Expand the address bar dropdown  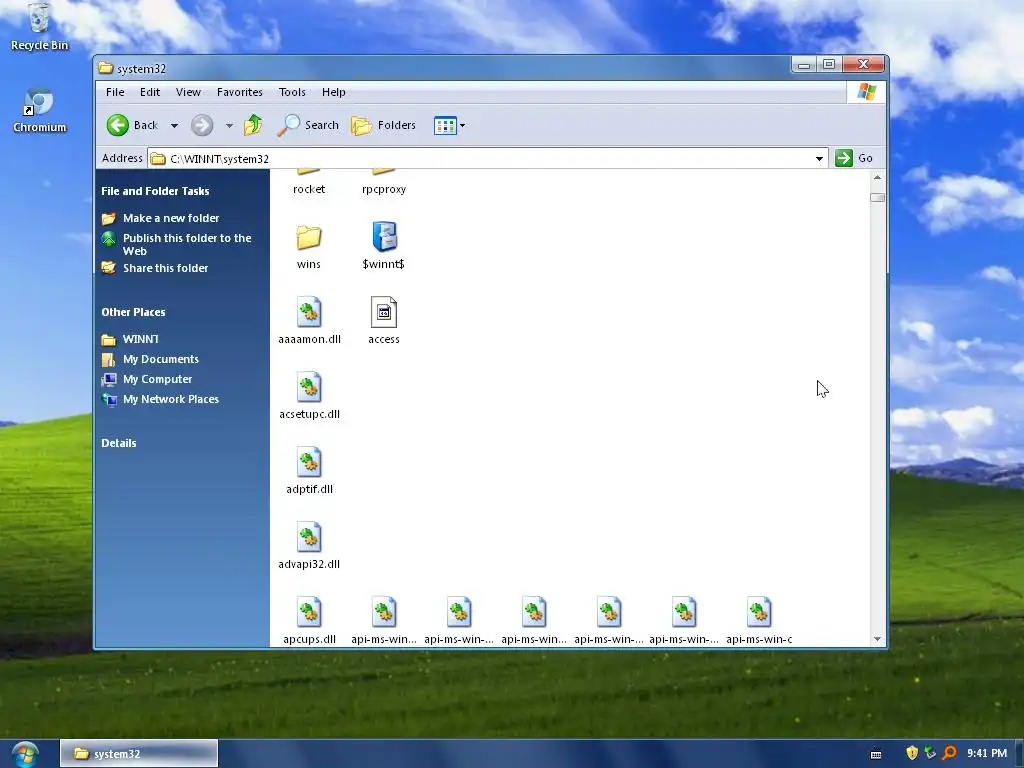click(x=819, y=159)
